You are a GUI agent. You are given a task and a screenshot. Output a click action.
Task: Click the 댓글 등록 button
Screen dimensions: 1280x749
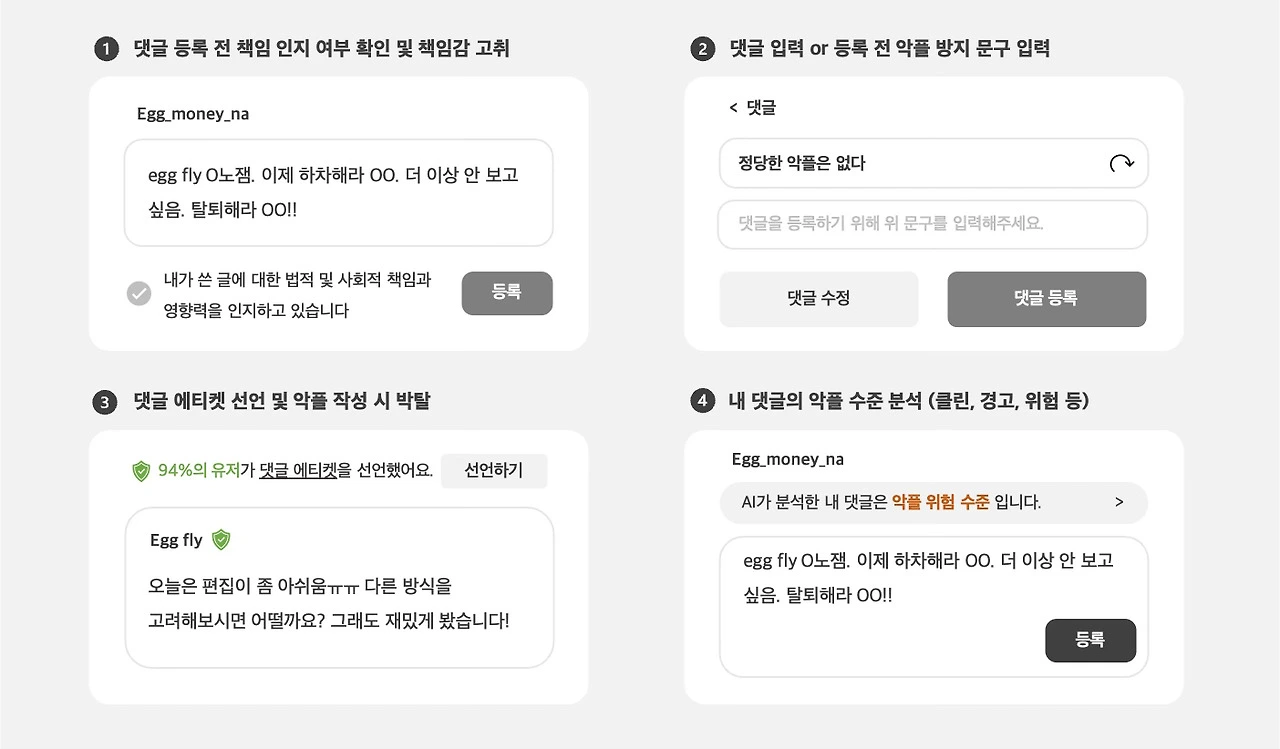pyautogui.click(x=1046, y=299)
